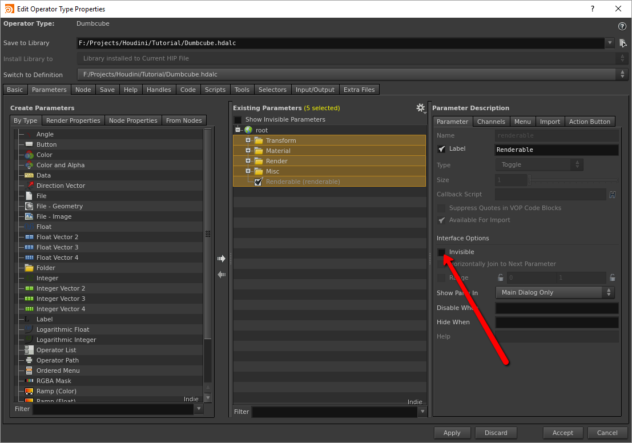Click the Apply button
This screenshot has height=443, width=632.
click(x=451, y=431)
